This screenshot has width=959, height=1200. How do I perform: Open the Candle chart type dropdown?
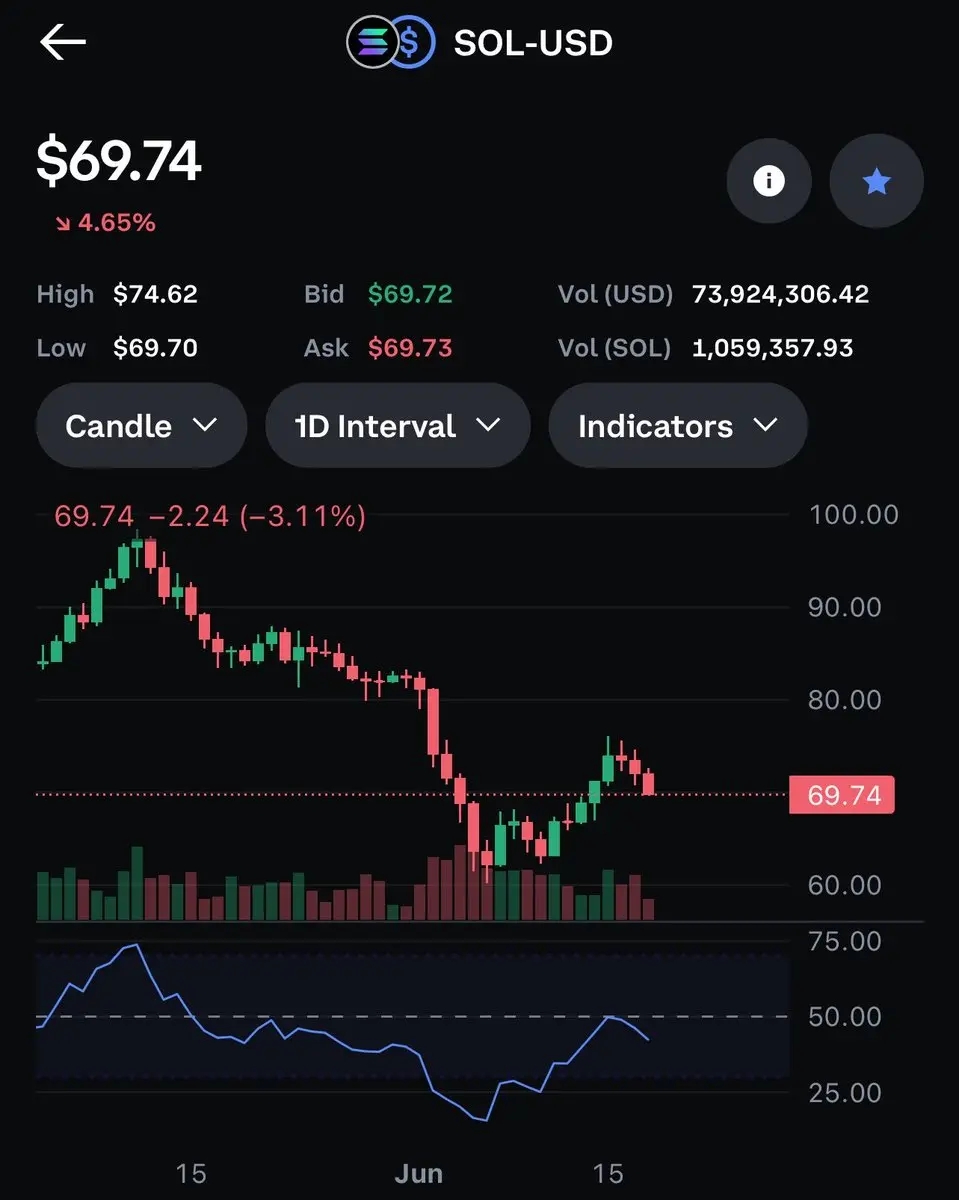(141, 426)
